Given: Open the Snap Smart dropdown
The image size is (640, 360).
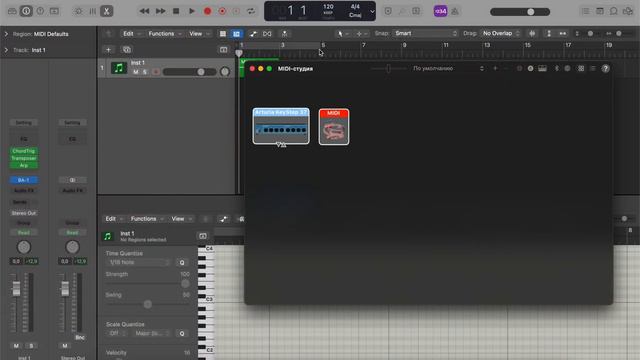Looking at the screenshot, I should [x=425, y=33].
